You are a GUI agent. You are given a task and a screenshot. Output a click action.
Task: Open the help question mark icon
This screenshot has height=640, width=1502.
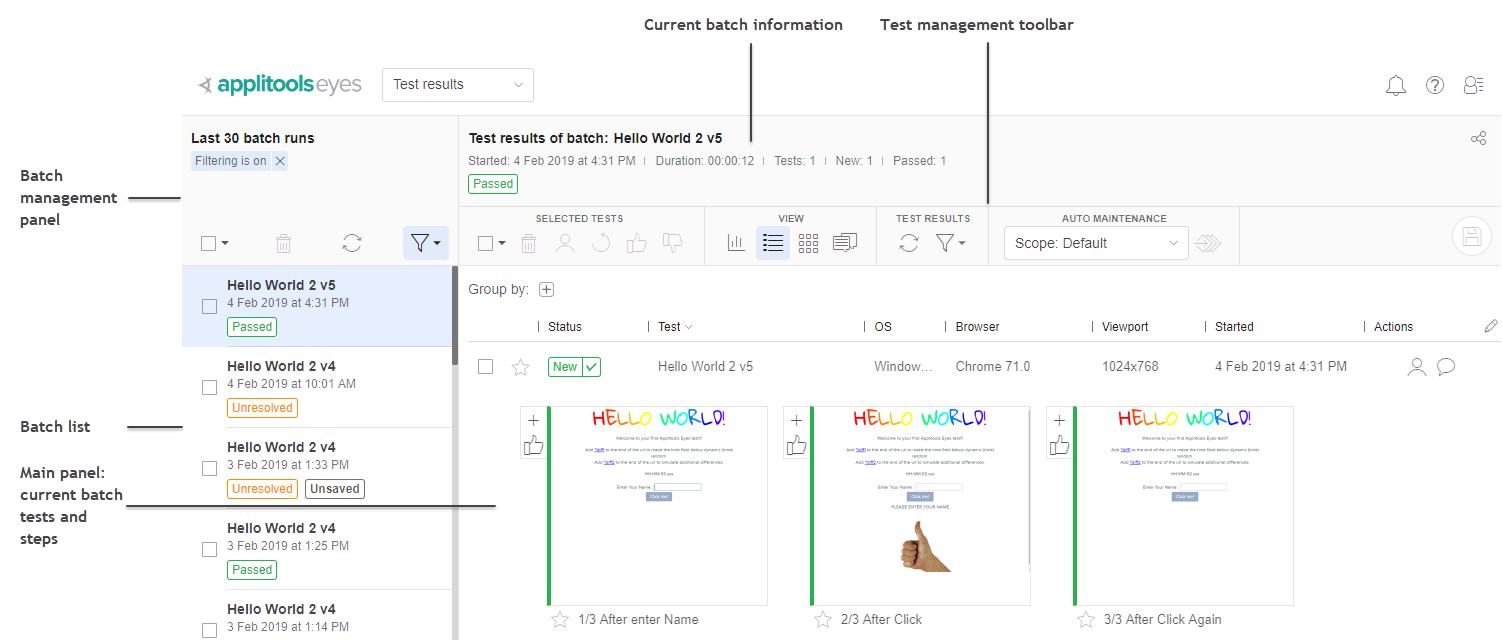point(1434,85)
